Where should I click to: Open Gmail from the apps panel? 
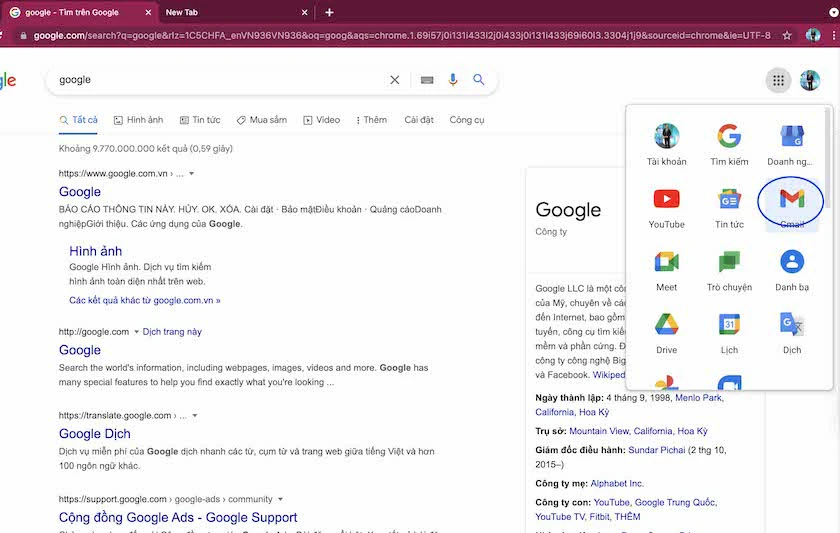(x=791, y=206)
